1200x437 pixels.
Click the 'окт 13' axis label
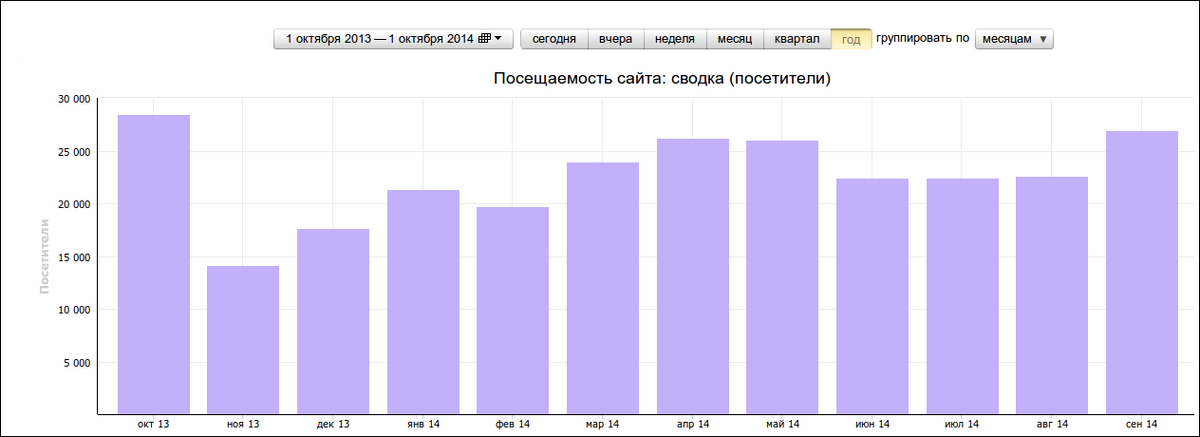point(153,425)
